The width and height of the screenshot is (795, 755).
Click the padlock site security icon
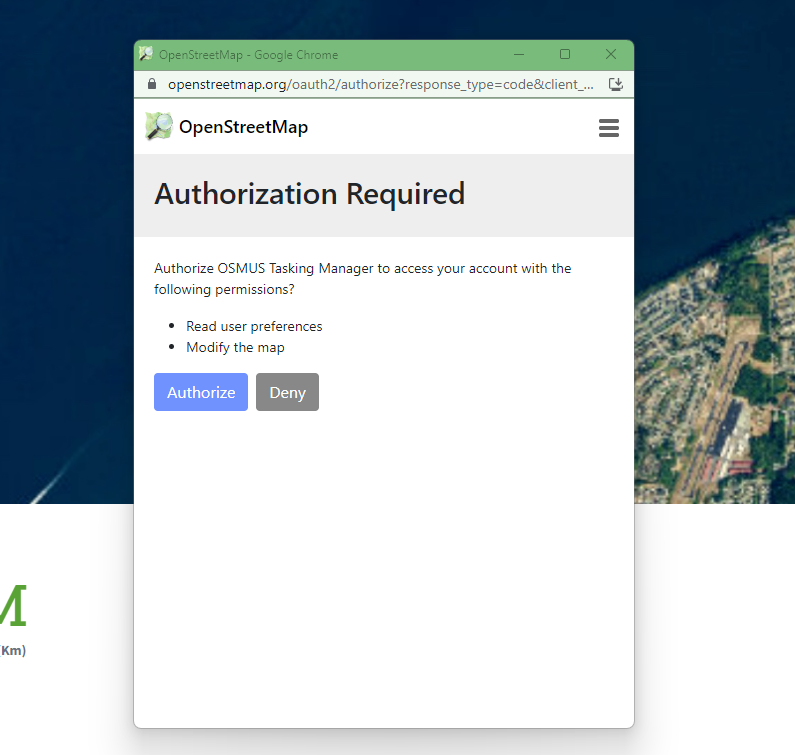click(x=152, y=84)
